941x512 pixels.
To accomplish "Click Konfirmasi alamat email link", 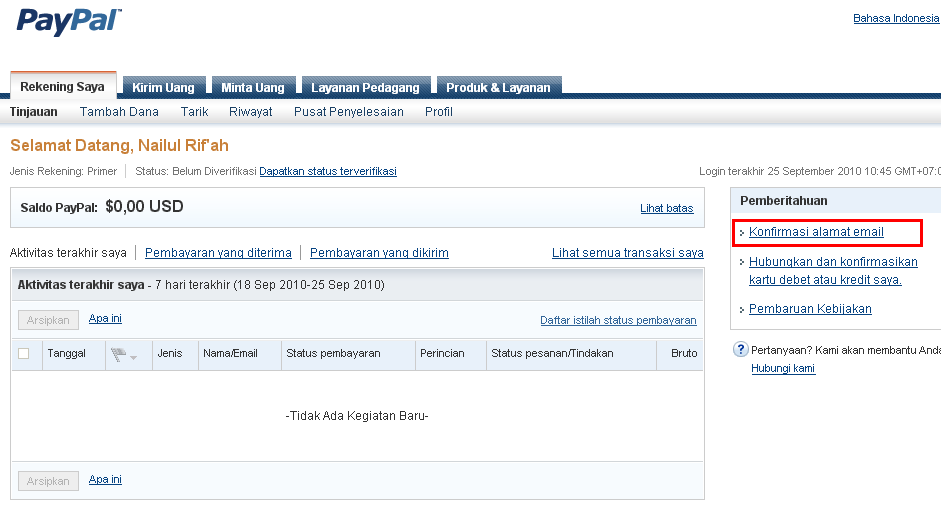I will (816, 232).
